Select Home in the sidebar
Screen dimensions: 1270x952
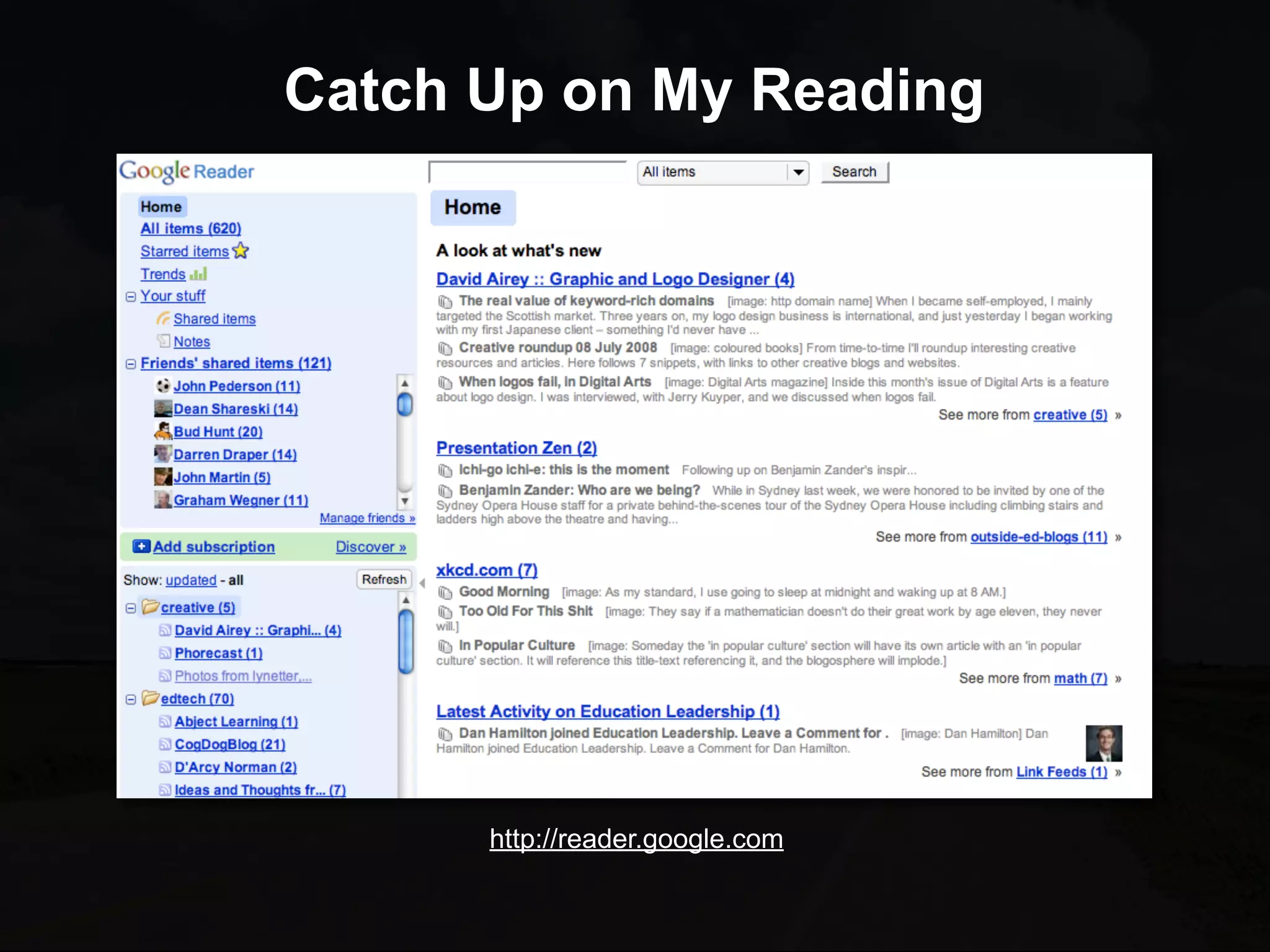(161, 206)
